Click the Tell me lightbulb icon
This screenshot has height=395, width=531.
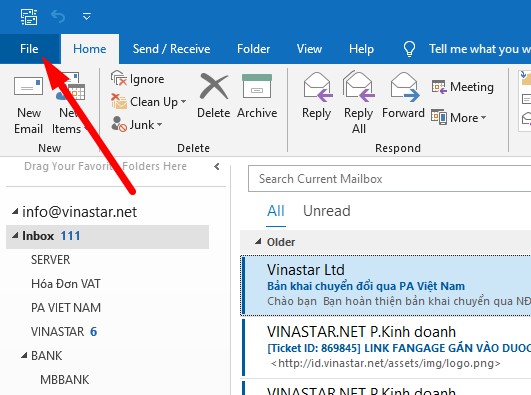[409, 49]
